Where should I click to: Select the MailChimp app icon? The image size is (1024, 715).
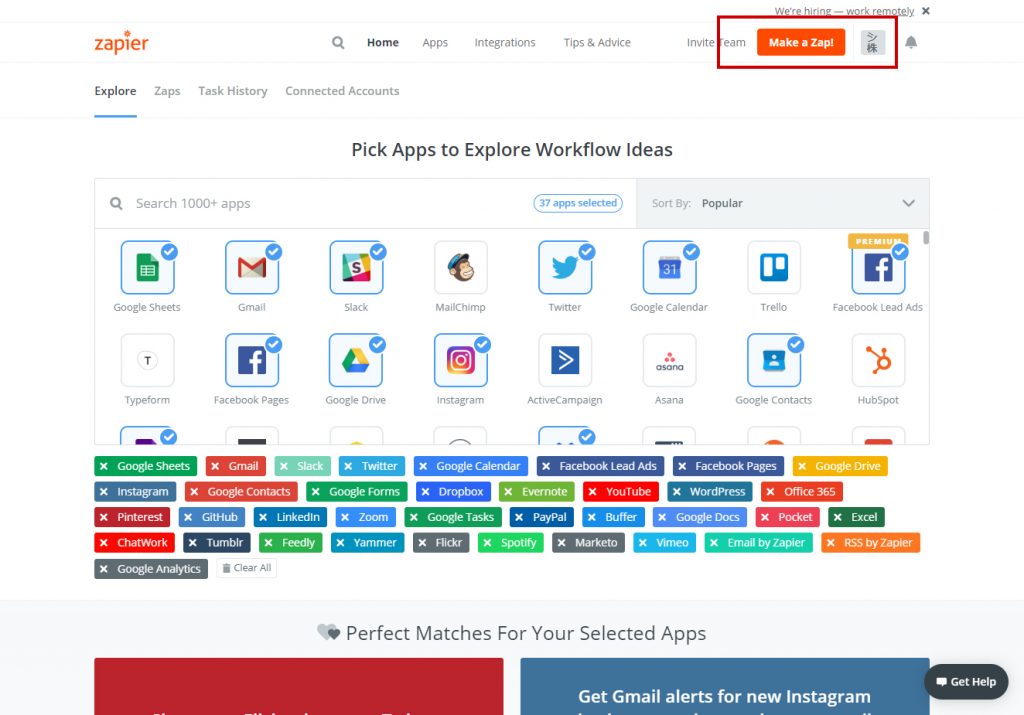coord(460,267)
